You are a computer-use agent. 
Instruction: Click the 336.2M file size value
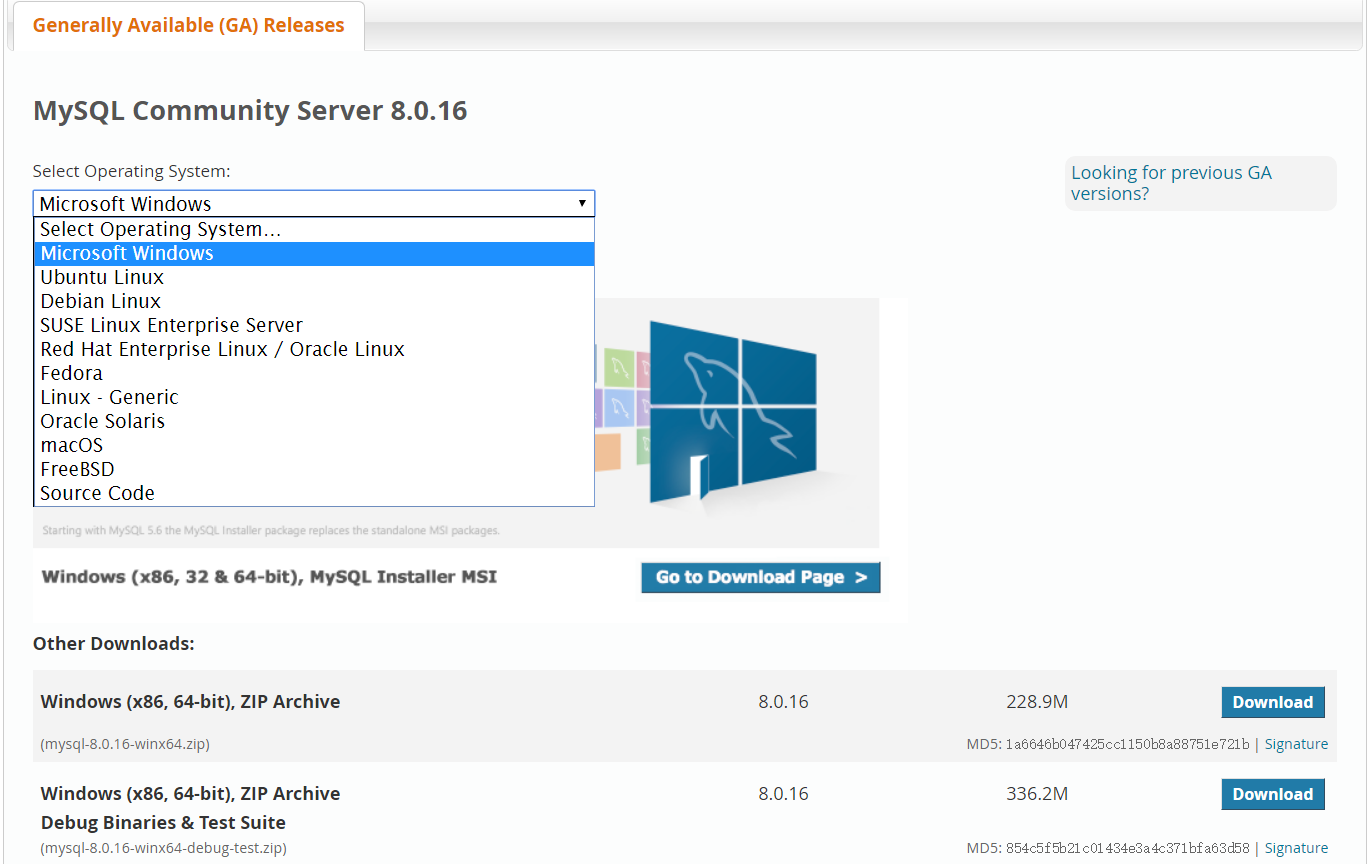[x=1037, y=794]
